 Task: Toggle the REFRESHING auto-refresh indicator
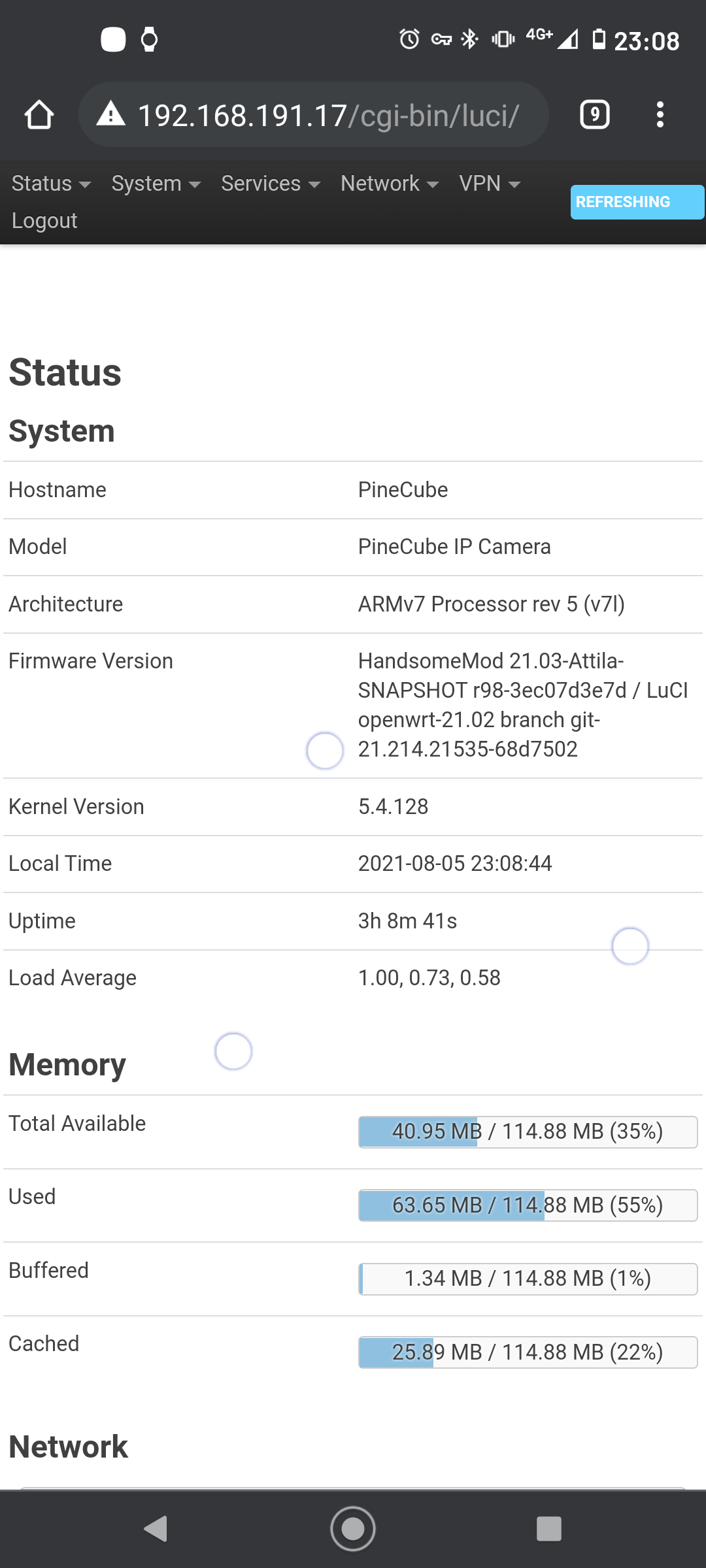click(637, 202)
